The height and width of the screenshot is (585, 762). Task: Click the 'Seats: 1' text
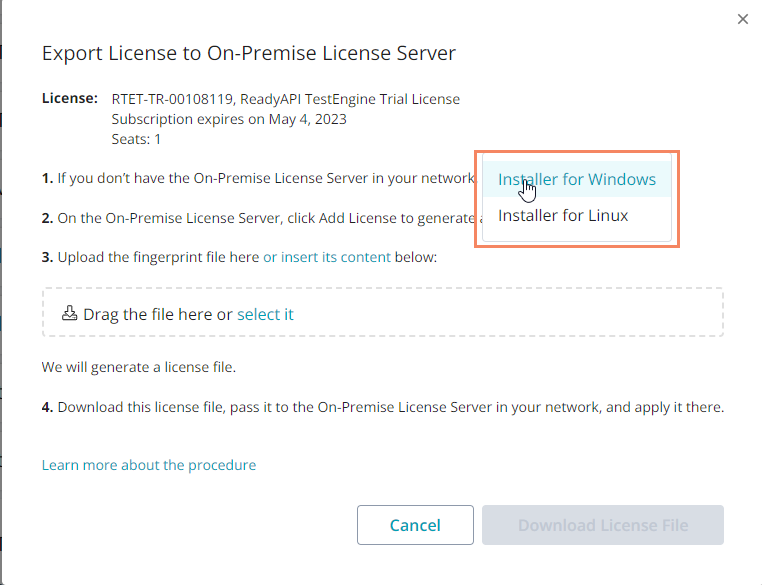(x=136, y=139)
